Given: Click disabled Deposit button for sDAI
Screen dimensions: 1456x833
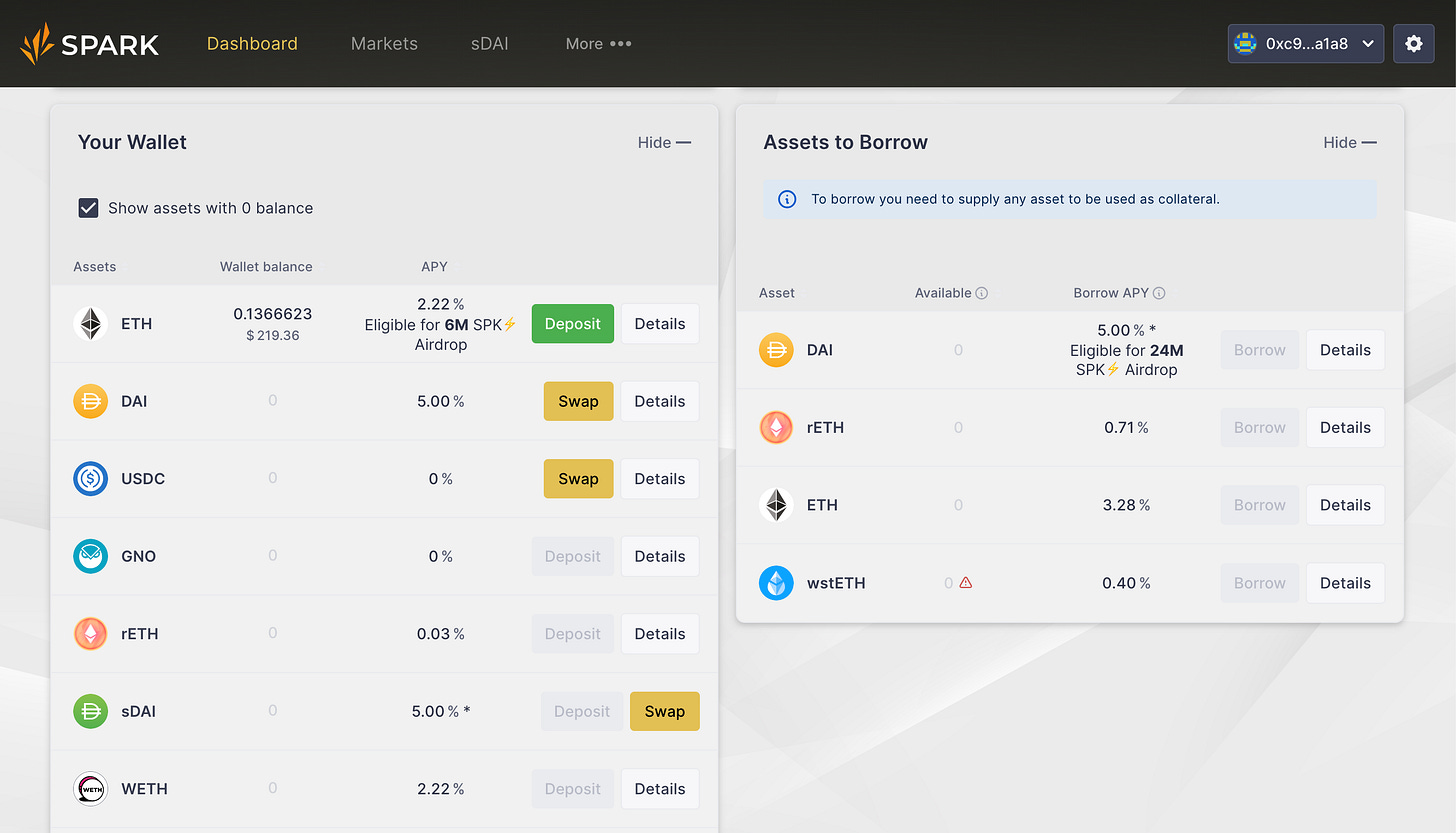Looking at the screenshot, I should click(x=582, y=712).
